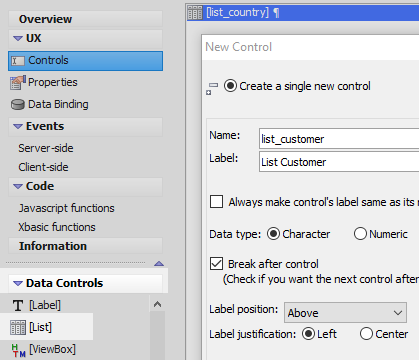Open the Overview section

tap(85, 19)
